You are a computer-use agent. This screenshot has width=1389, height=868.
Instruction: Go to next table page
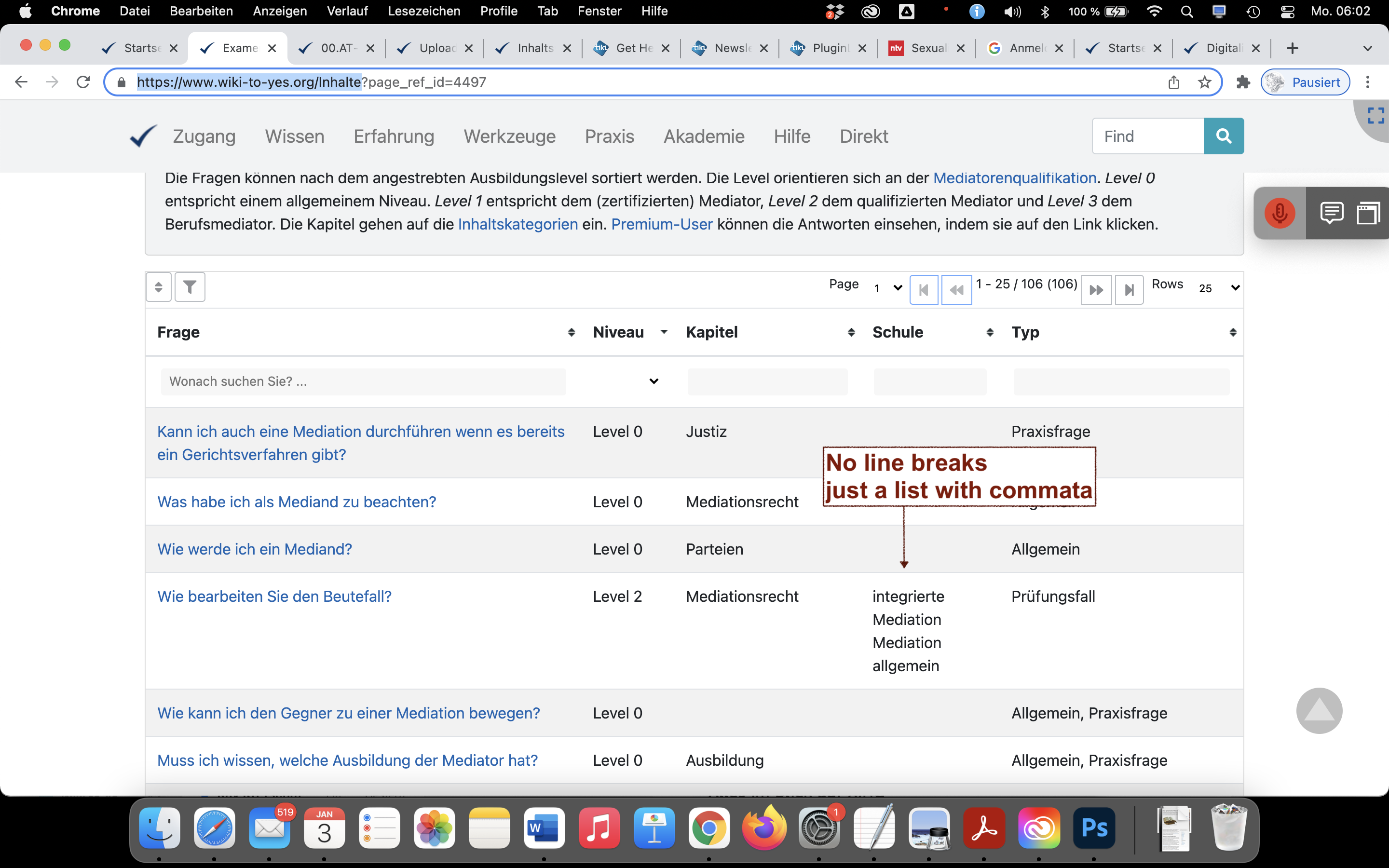point(1096,289)
